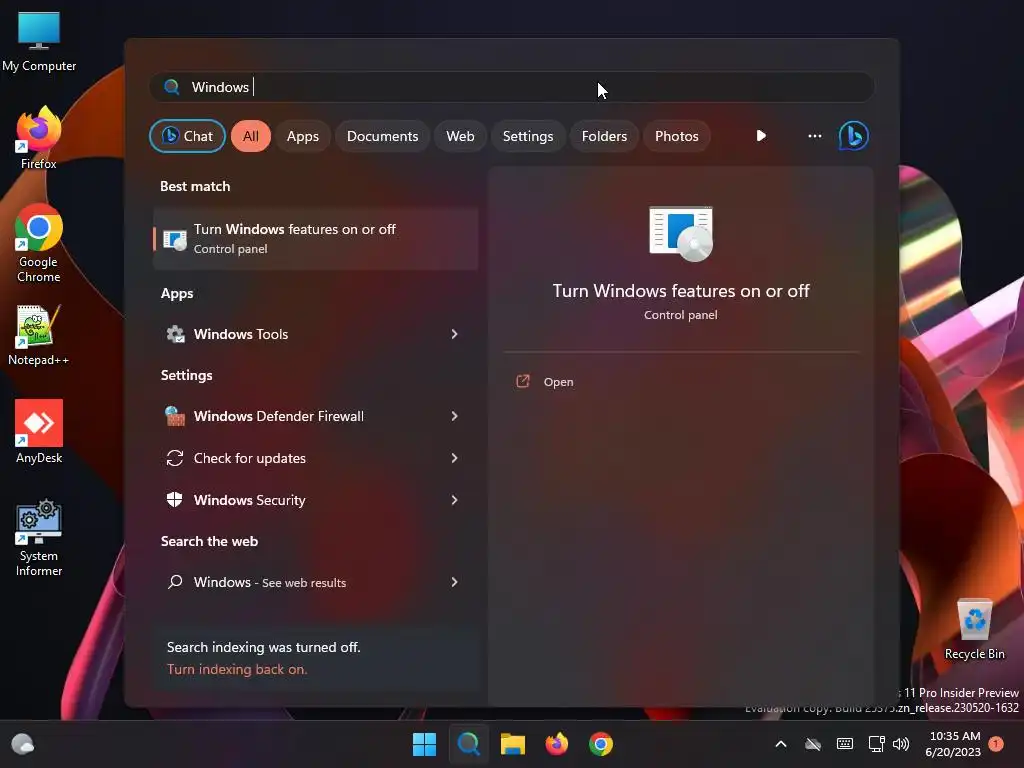This screenshot has height=768, width=1024.
Task: Click large Windows features icon in preview pane
Action: pos(680,234)
